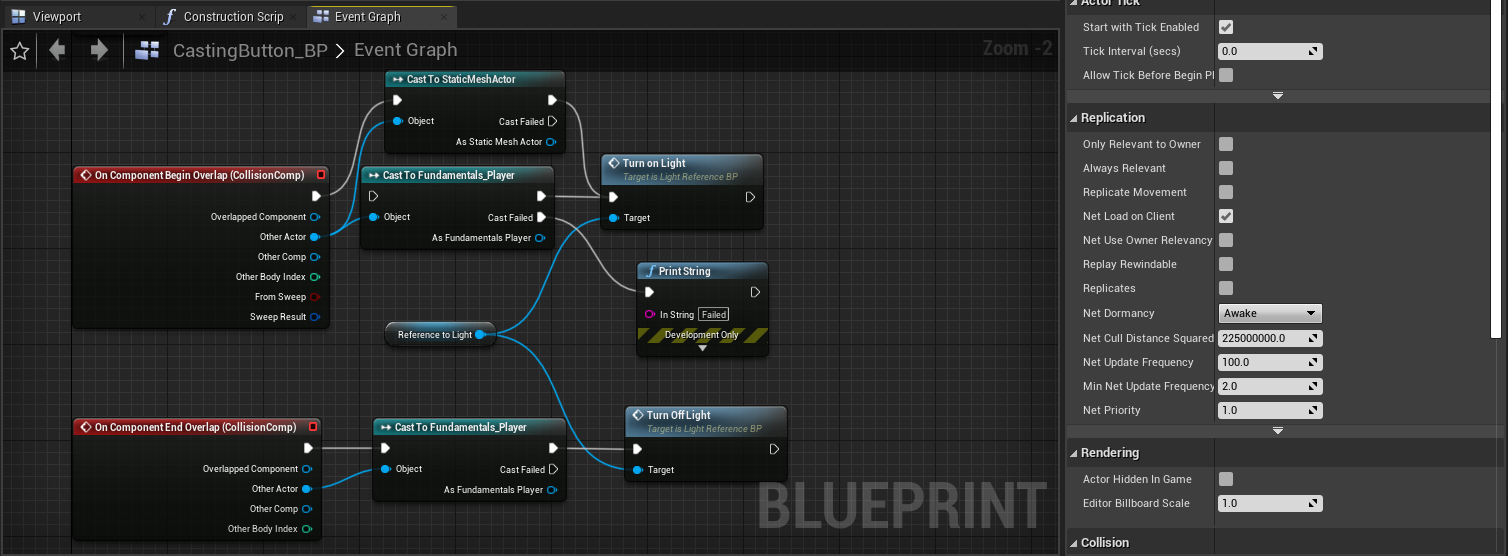Open the Net Dormancy dropdown
This screenshot has width=1508, height=556.
click(1270, 313)
